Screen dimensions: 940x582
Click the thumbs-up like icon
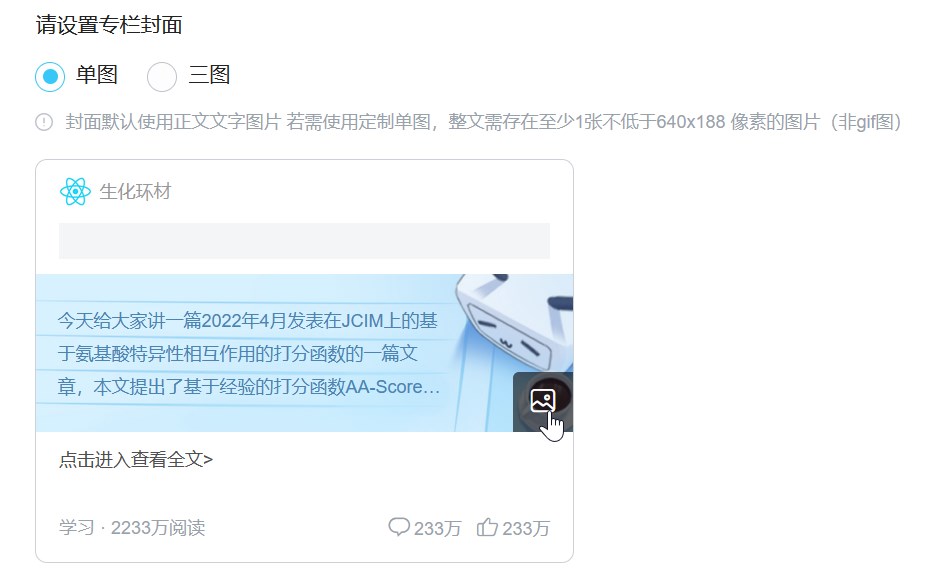(487, 527)
